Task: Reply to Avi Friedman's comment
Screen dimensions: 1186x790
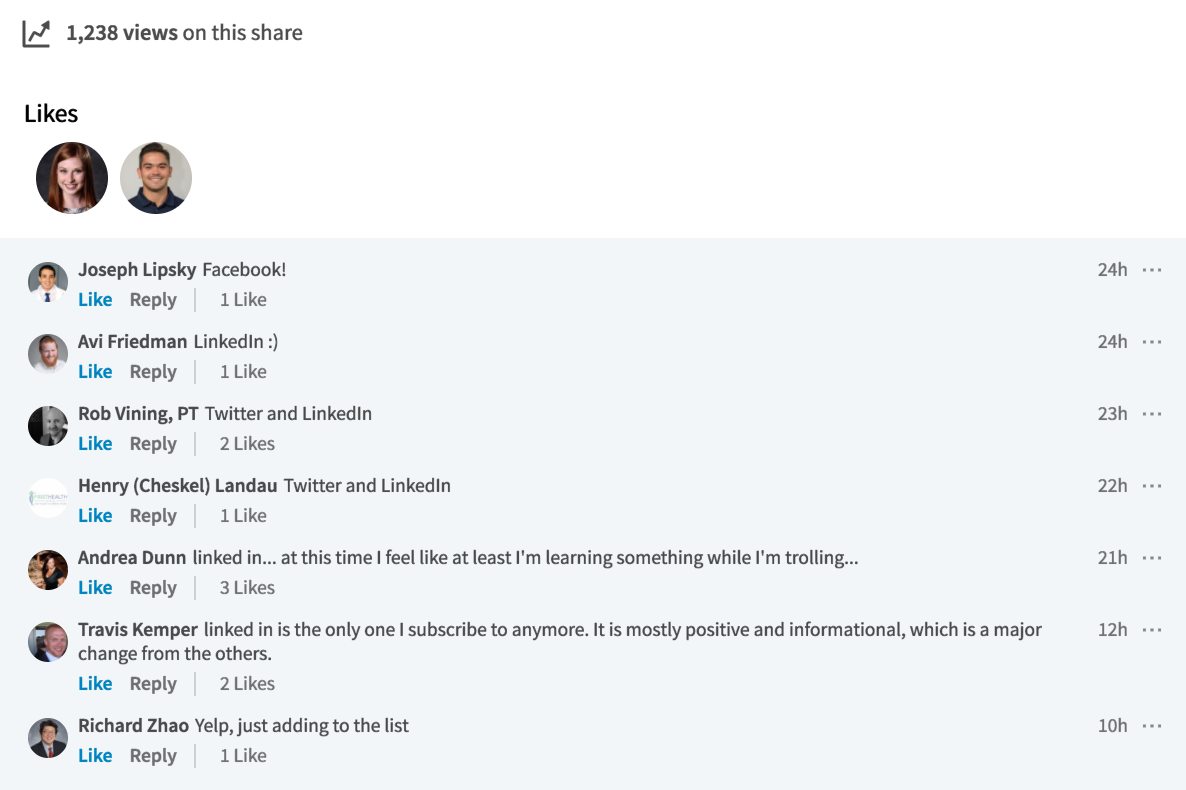Action: tap(153, 372)
